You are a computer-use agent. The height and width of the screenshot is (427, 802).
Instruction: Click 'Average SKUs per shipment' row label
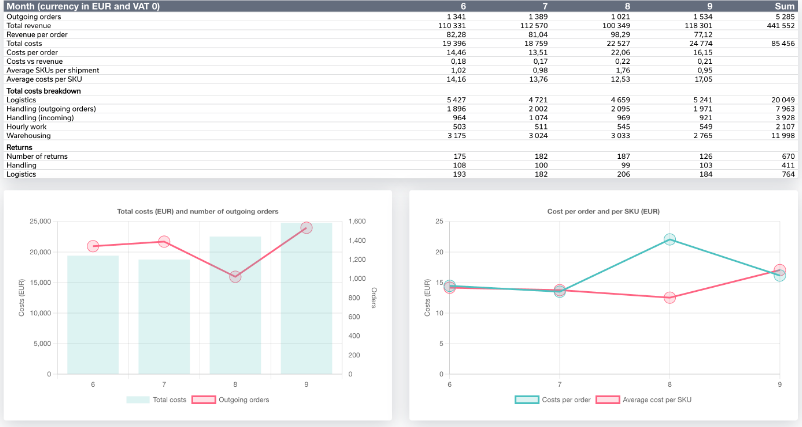coord(53,70)
